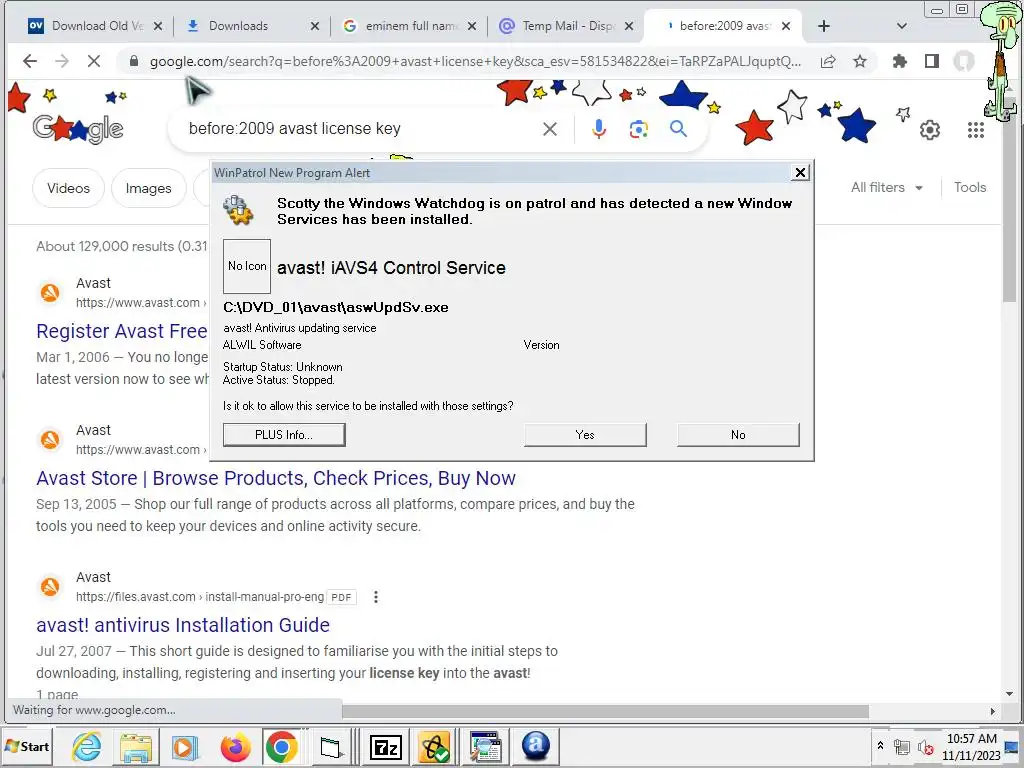Viewport: 1024px width, 768px height.
Task: Expand the tab search dropdown chevron
Action: [x=902, y=26]
